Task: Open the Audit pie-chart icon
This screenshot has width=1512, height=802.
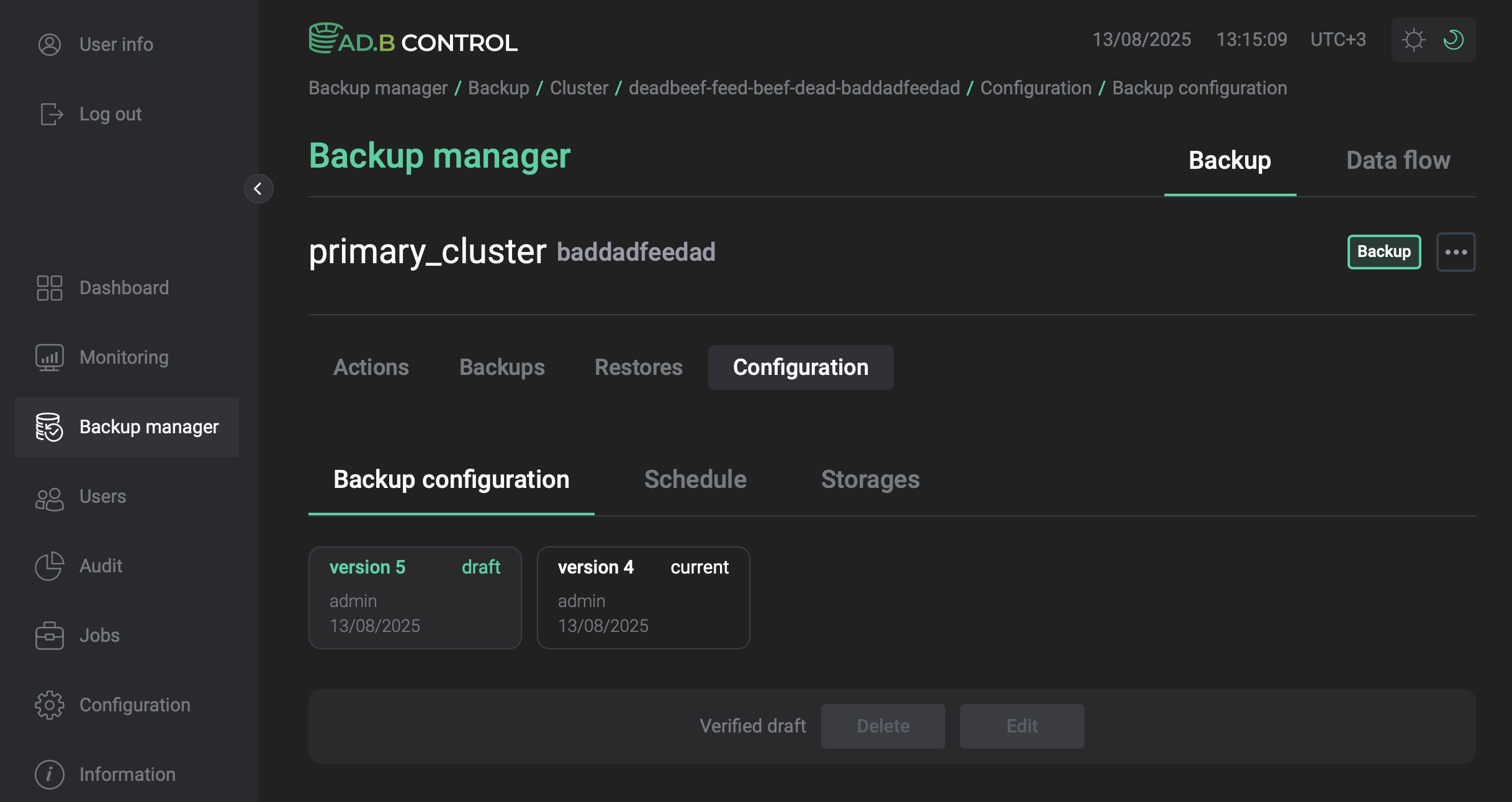Action: click(50, 566)
